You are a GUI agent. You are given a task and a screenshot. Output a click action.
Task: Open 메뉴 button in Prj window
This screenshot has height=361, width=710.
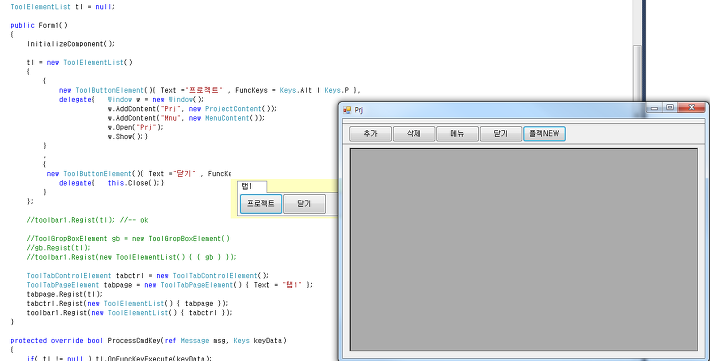(457, 134)
